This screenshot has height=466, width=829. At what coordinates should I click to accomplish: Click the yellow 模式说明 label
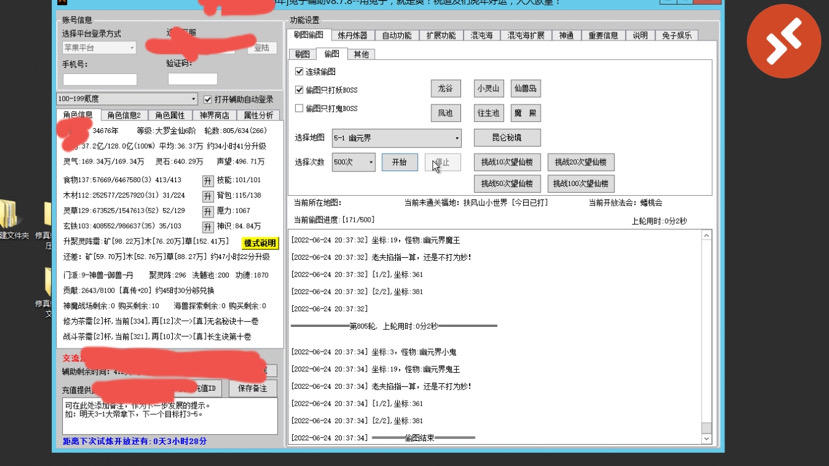point(260,243)
